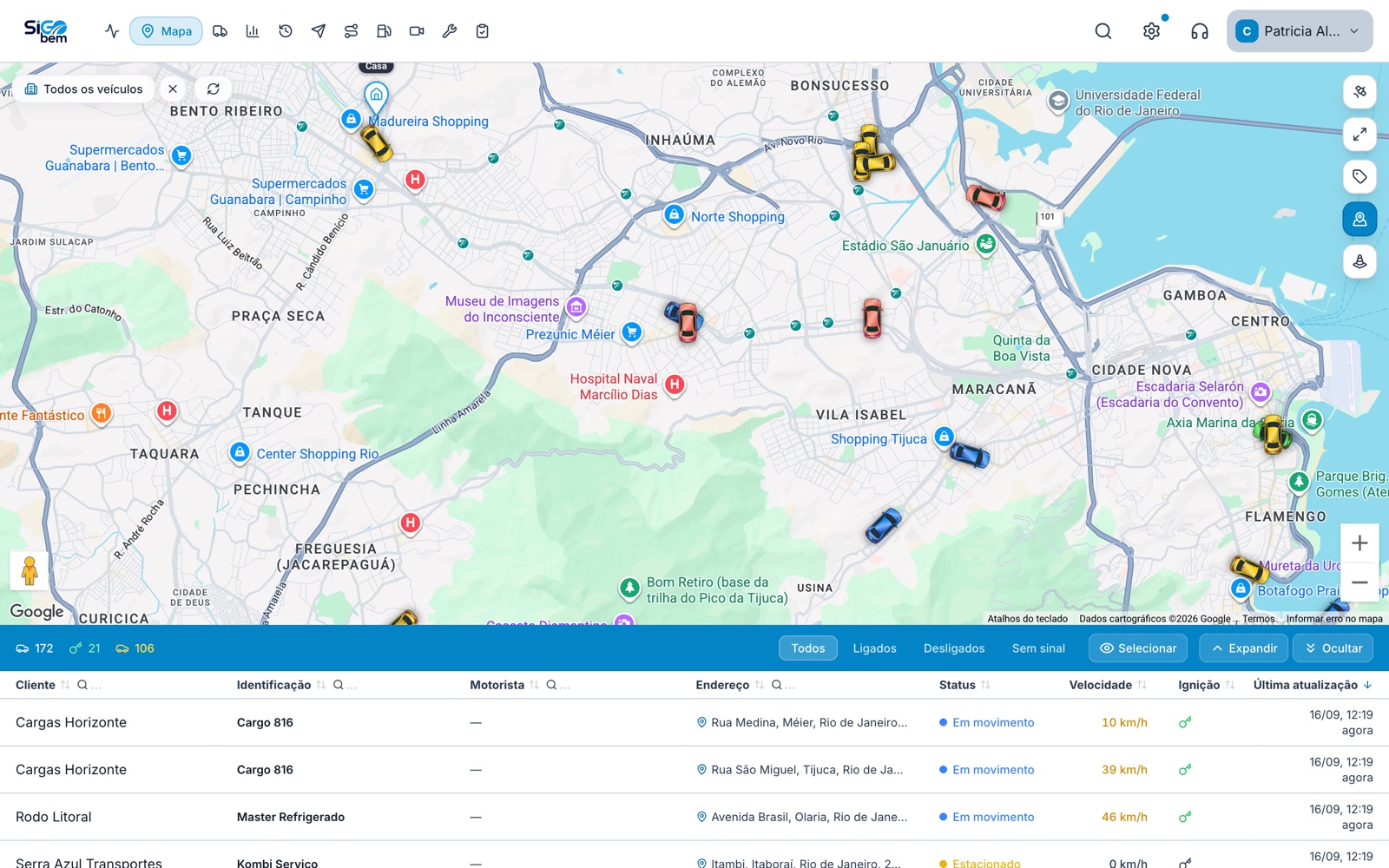
Task: Search within the Cliente column
Action: coord(82,685)
